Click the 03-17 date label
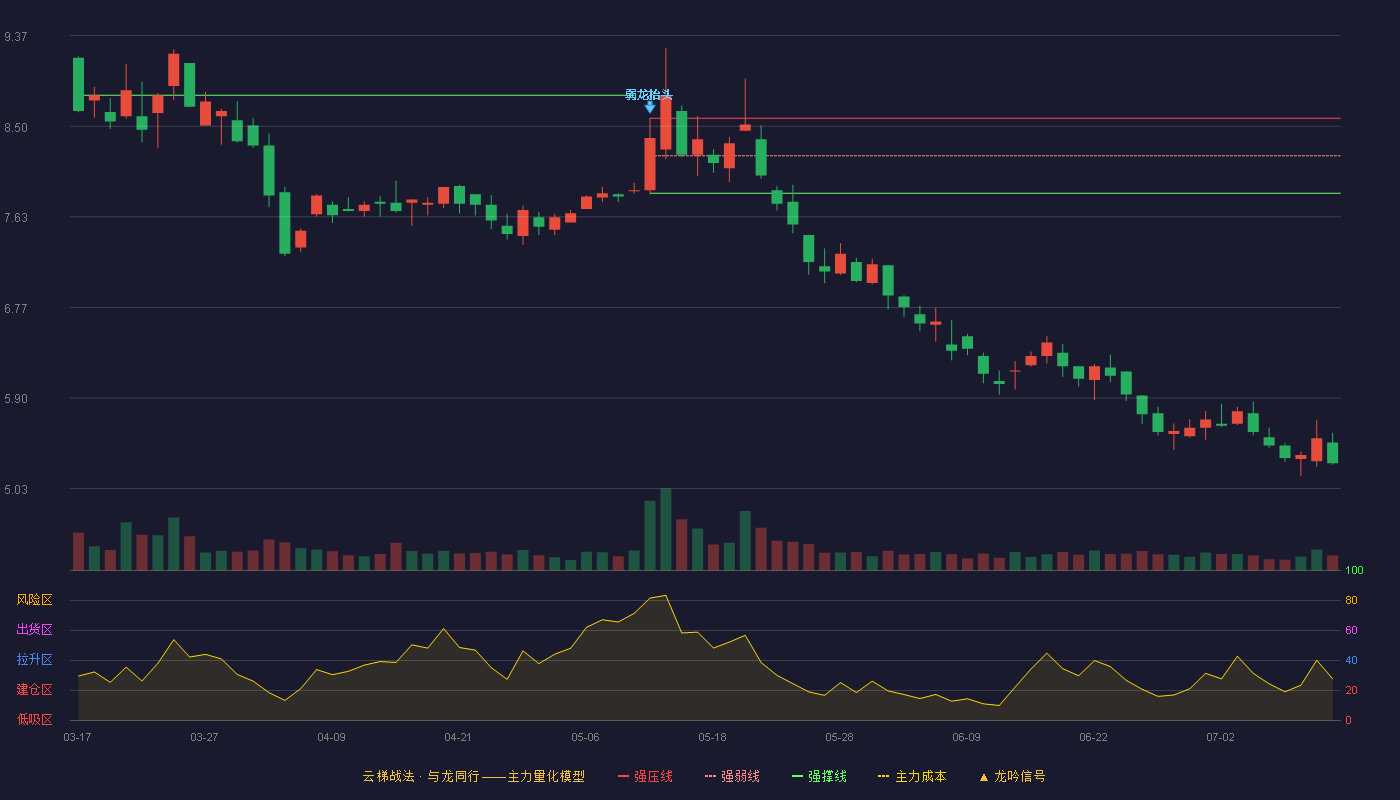The height and width of the screenshot is (800, 1400). 77,737
